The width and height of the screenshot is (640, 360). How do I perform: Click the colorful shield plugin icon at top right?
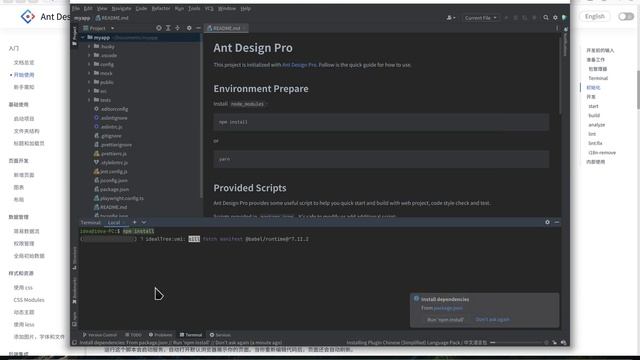pyautogui.click(x=564, y=18)
